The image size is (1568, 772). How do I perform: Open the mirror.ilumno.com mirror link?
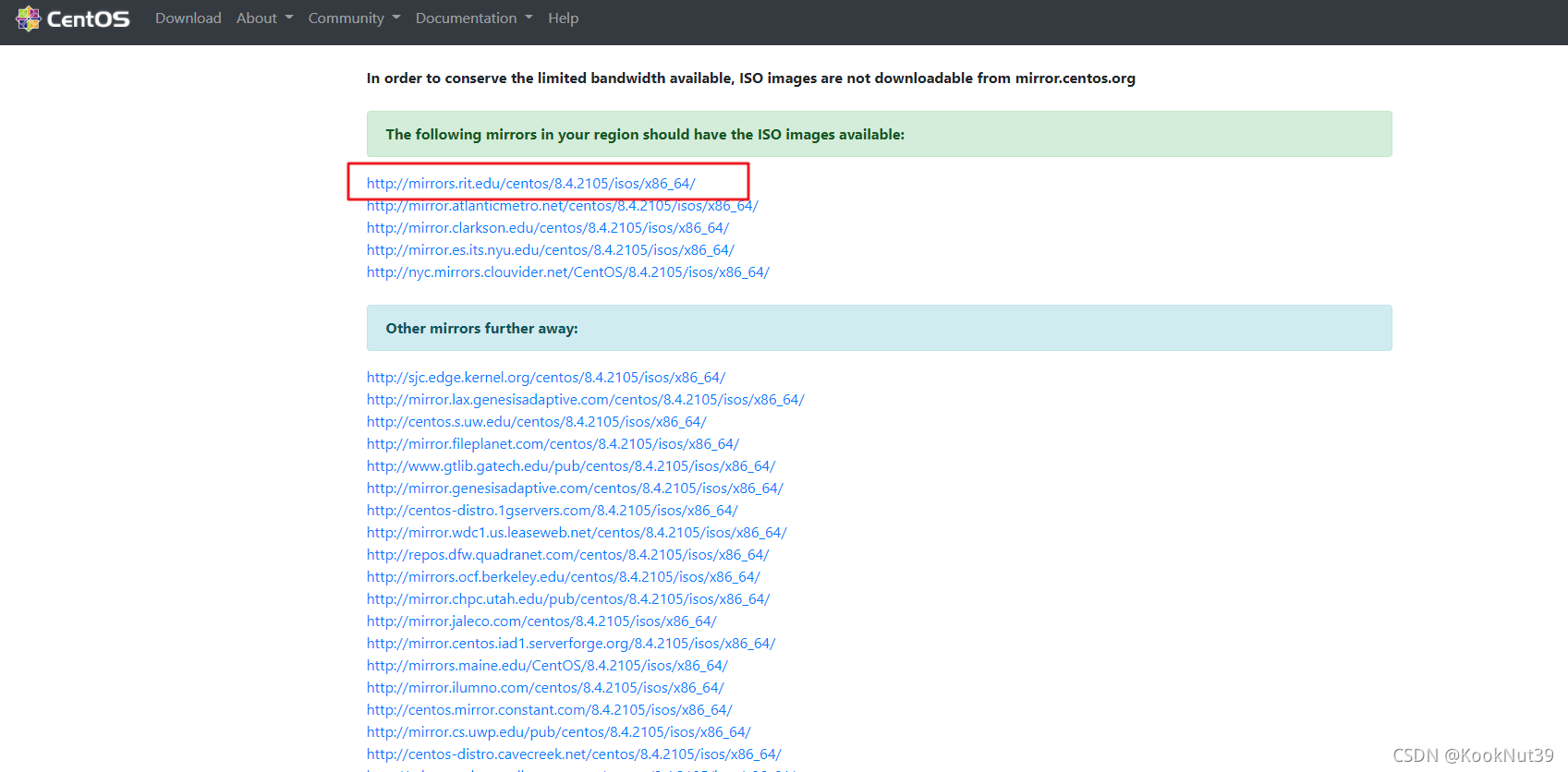(545, 688)
